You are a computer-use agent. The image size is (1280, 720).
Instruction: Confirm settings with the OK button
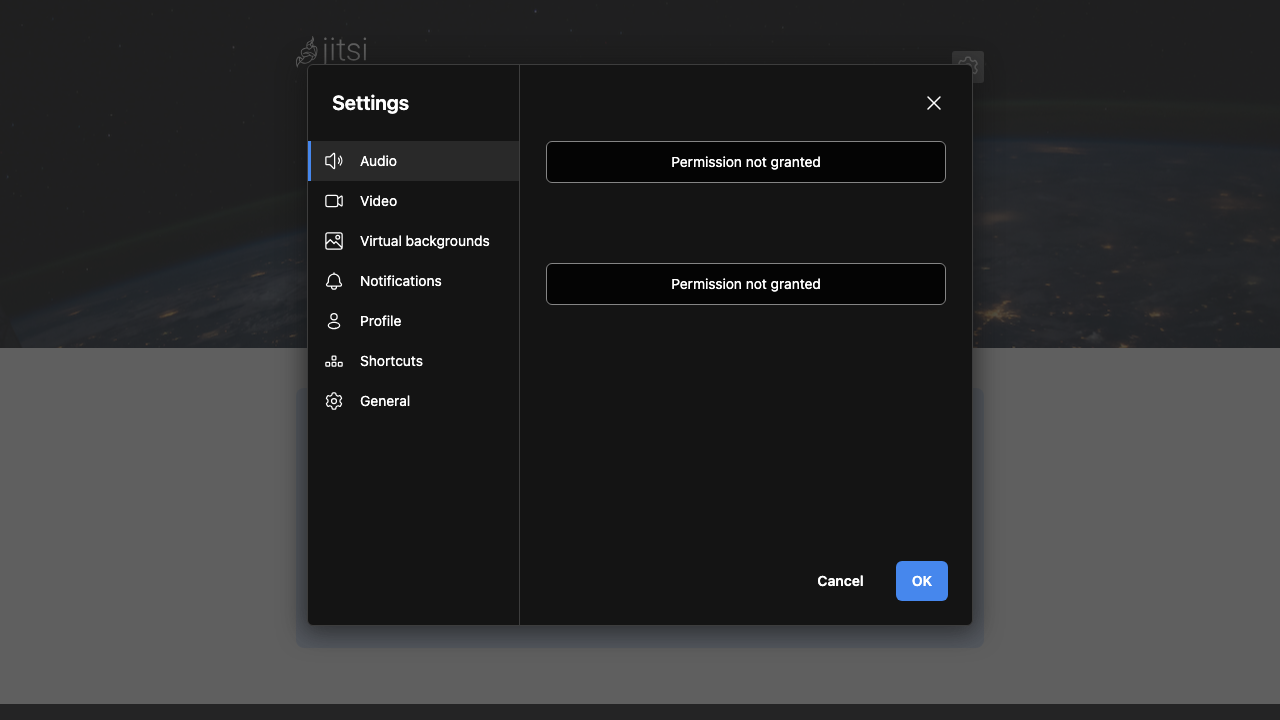pos(922,581)
